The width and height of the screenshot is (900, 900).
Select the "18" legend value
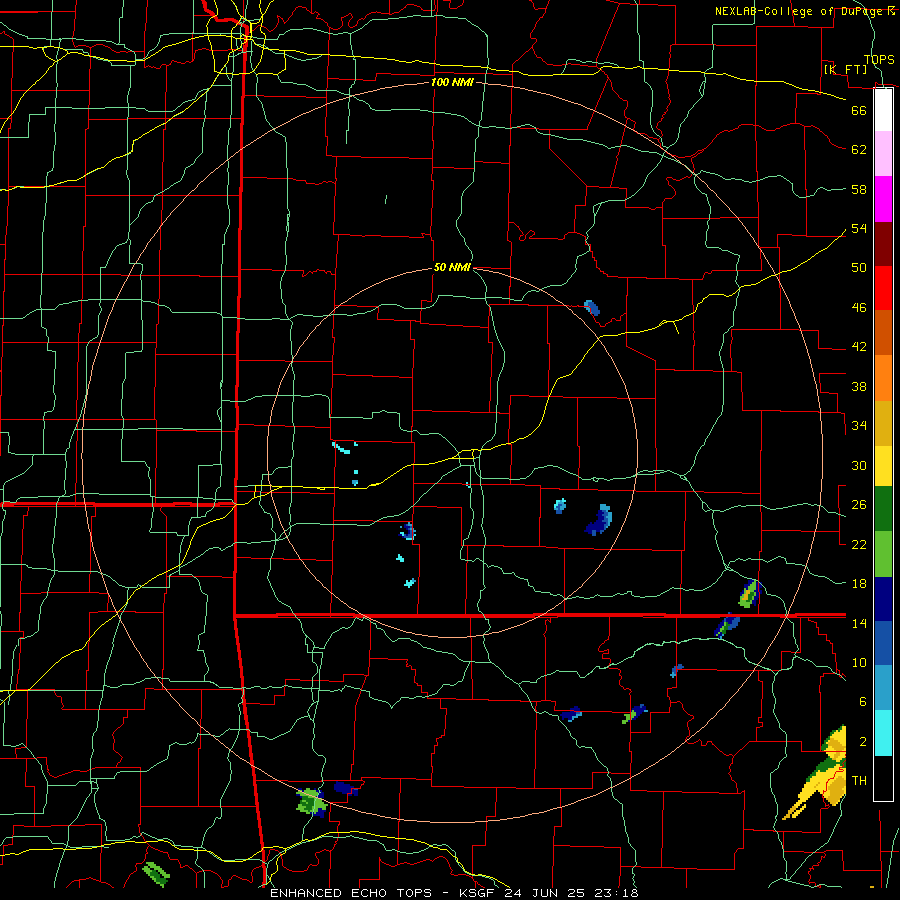859,584
